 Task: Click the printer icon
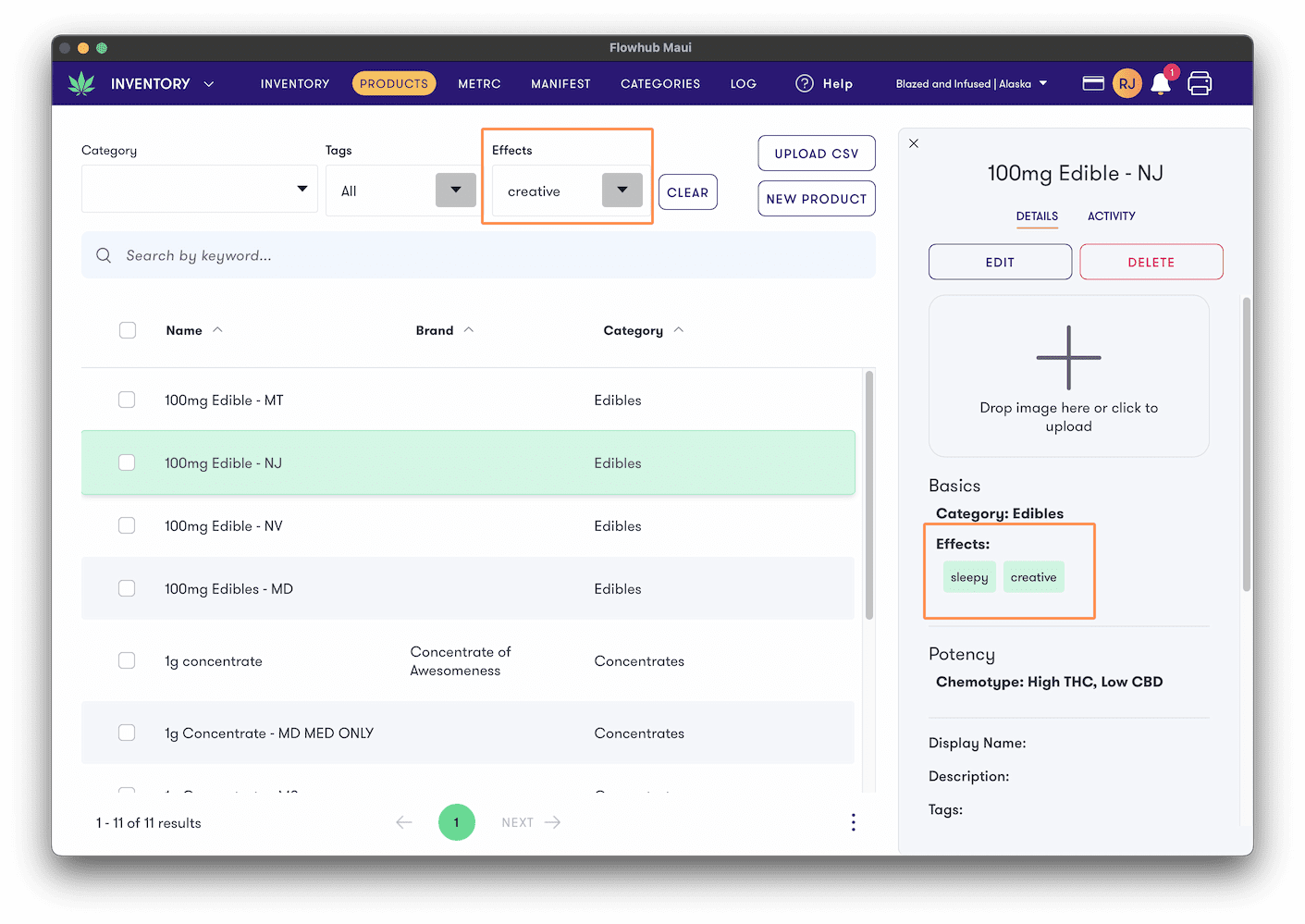pyautogui.click(x=1200, y=83)
